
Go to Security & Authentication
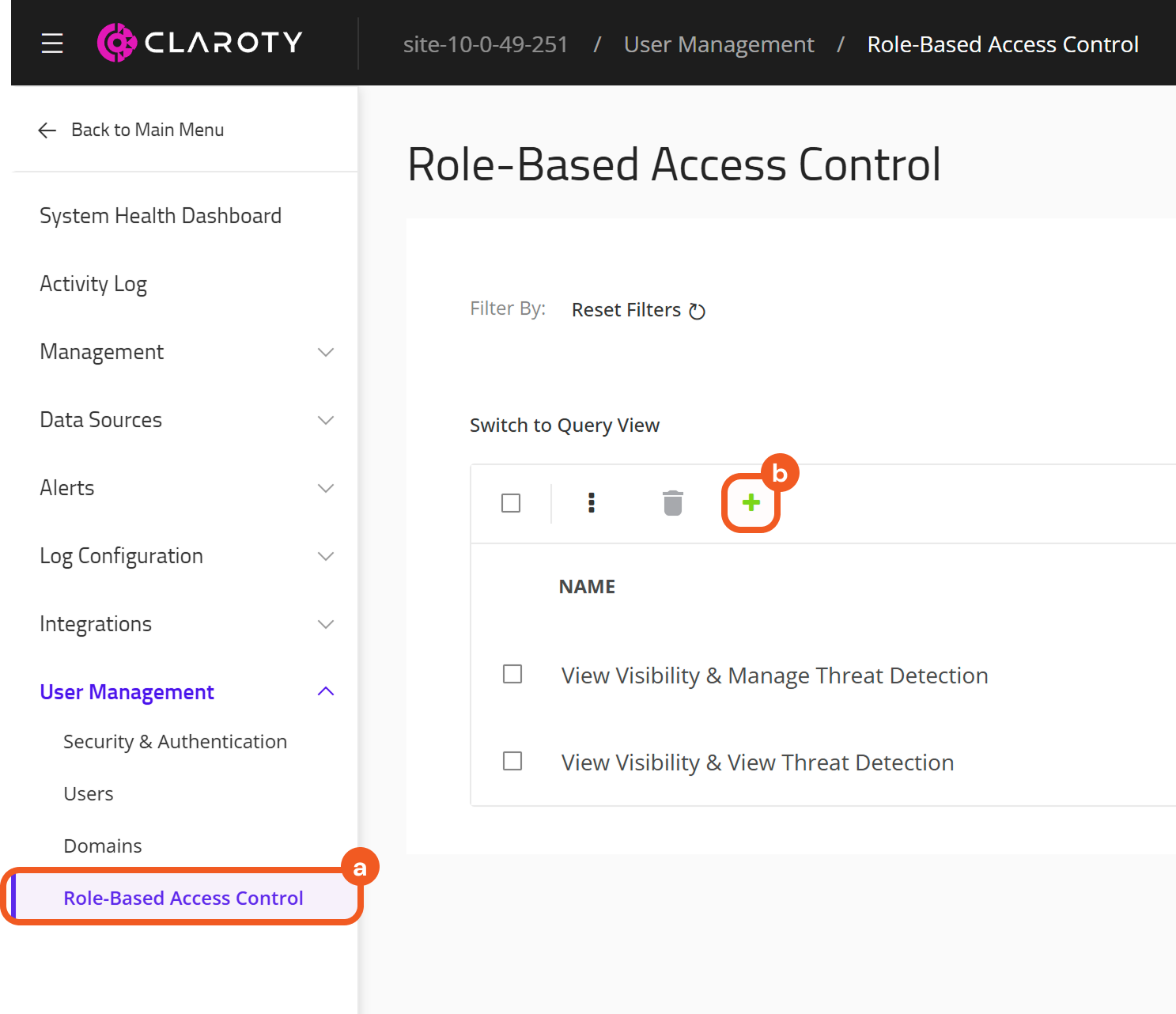(x=175, y=742)
